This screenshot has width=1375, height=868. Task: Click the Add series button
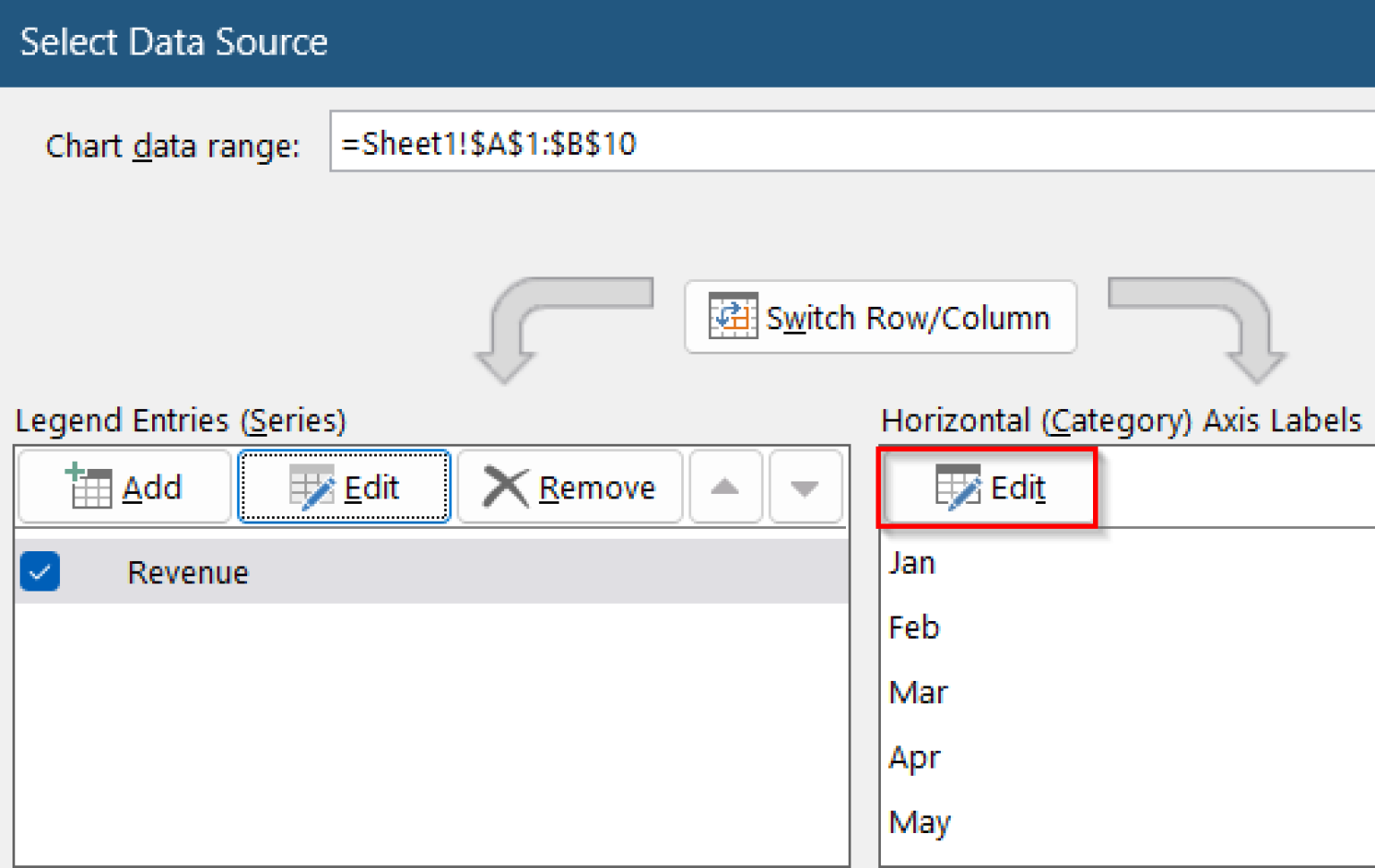124,488
